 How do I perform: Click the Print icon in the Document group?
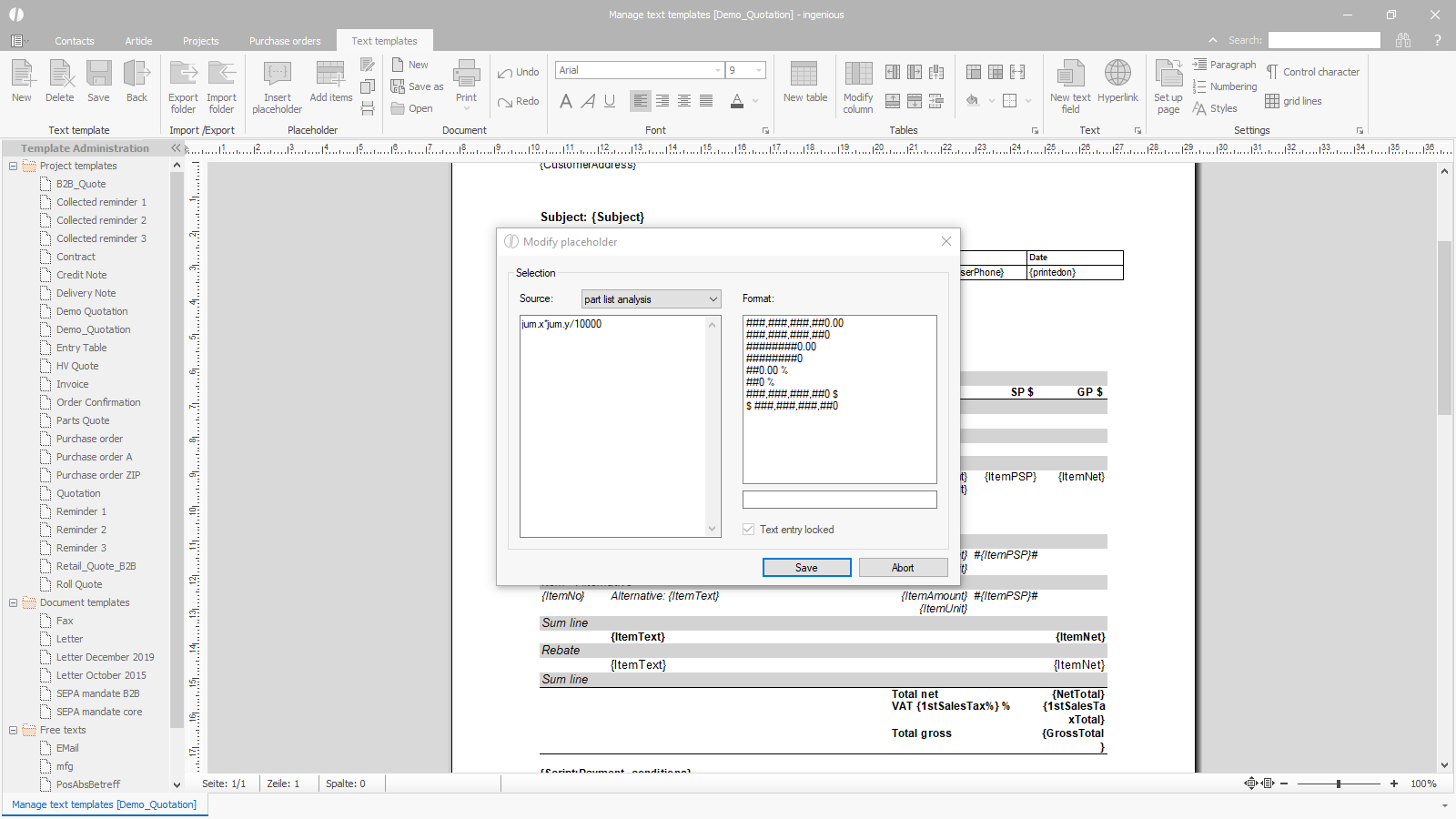click(x=466, y=75)
